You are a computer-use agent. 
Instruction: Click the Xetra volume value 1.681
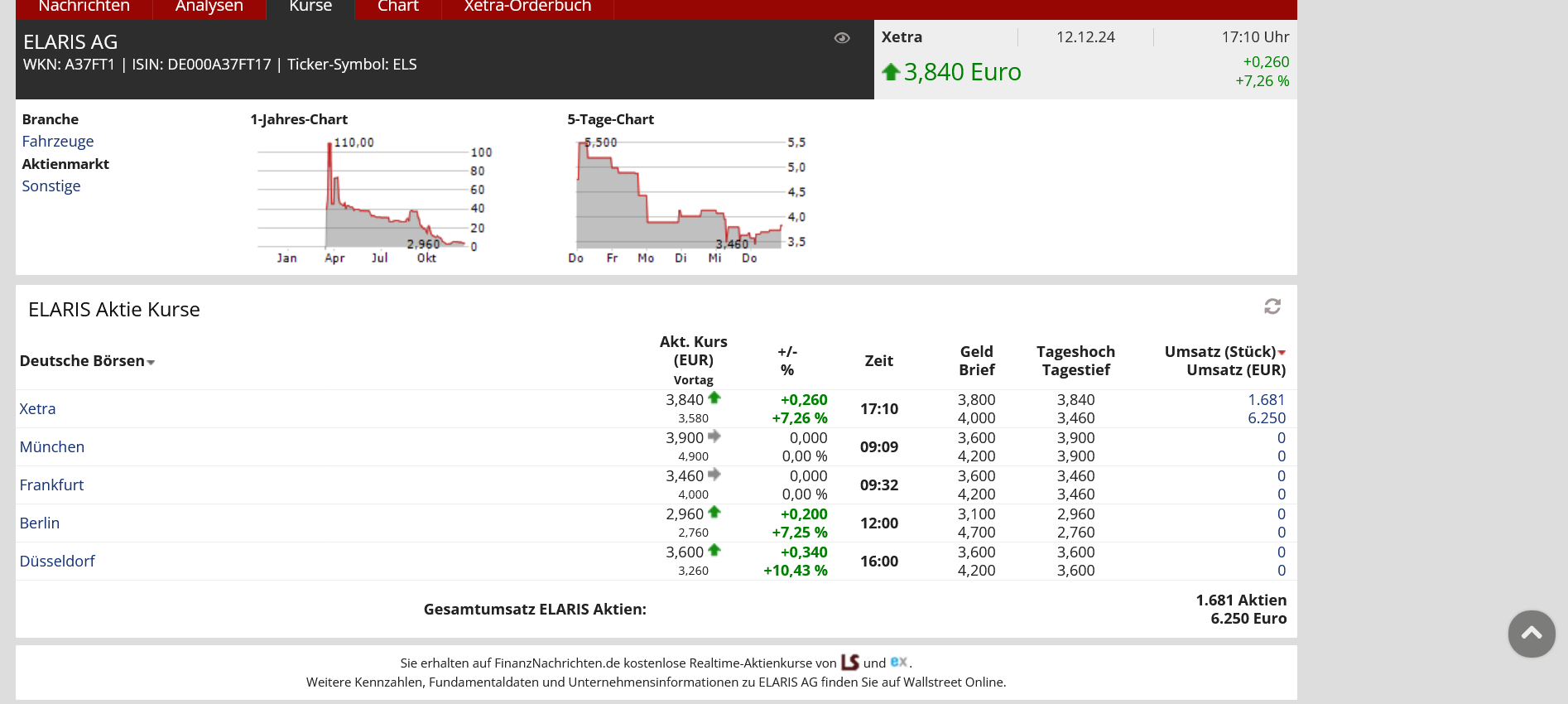pos(1266,400)
